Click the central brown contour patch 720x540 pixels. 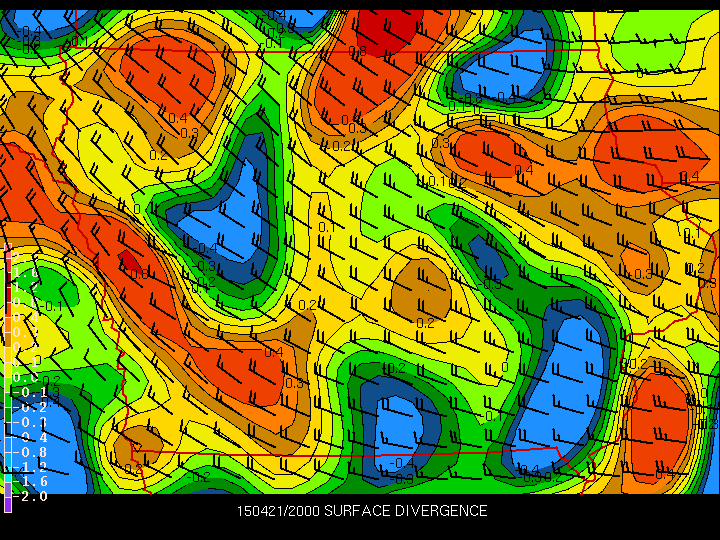tap(421, 288)
